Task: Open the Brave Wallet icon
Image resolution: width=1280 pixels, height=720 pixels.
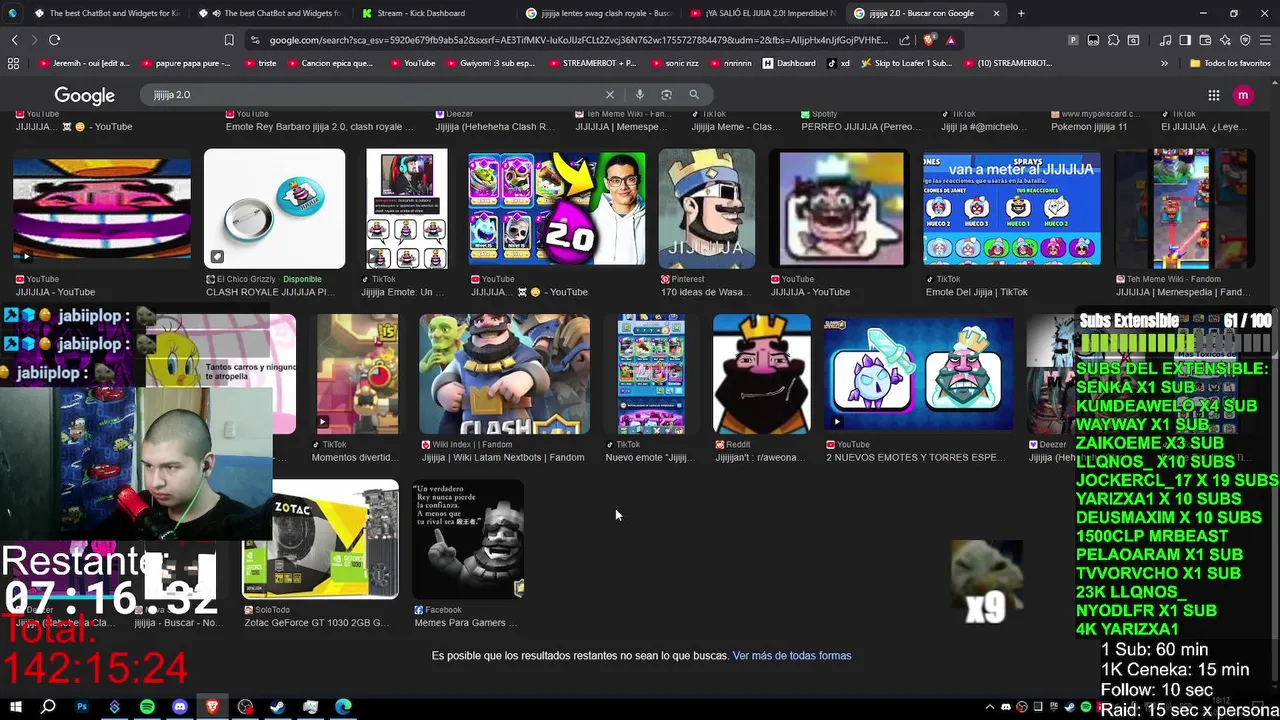Action: [x=1205, y=40]
